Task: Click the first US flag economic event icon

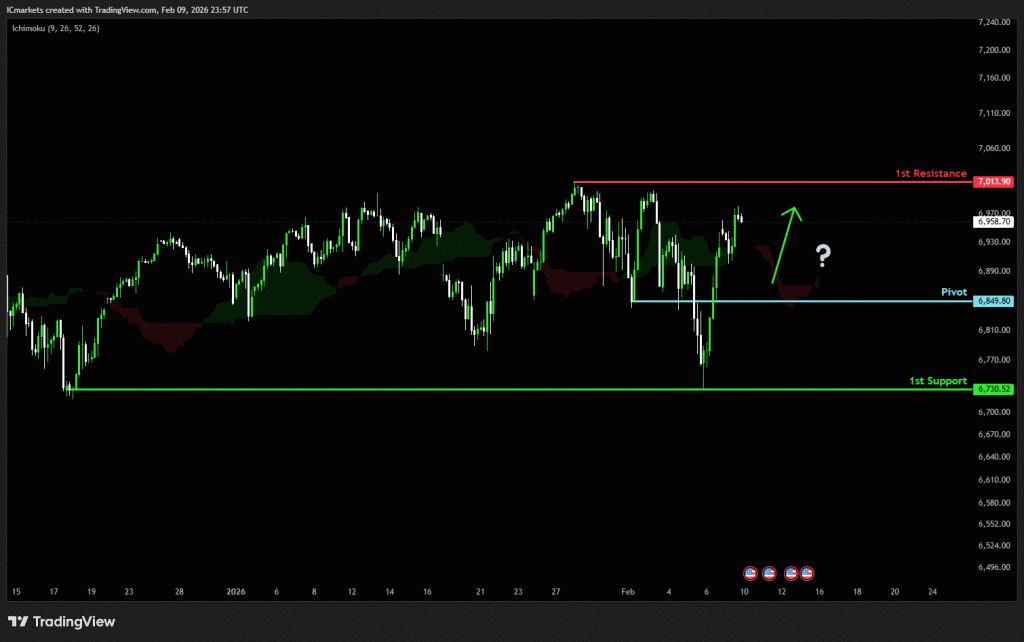Action: click(x=750, y=573)
